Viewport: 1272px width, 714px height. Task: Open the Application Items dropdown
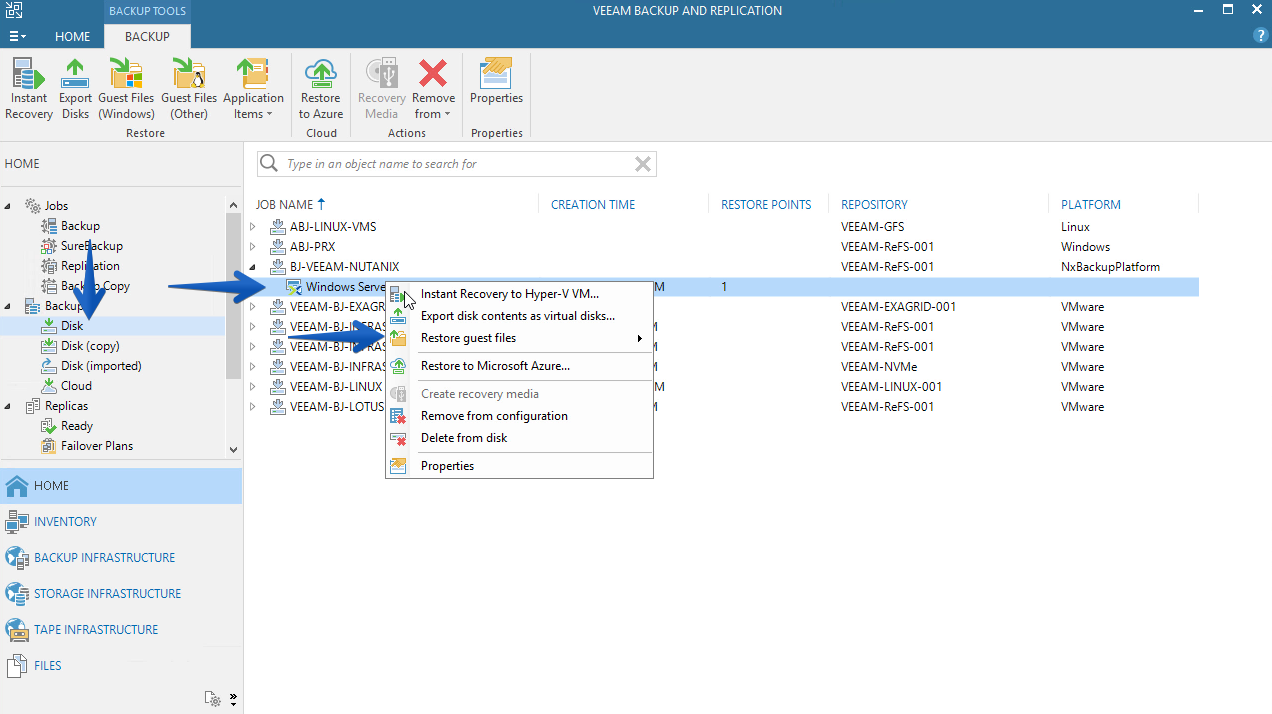pos(253,88)
